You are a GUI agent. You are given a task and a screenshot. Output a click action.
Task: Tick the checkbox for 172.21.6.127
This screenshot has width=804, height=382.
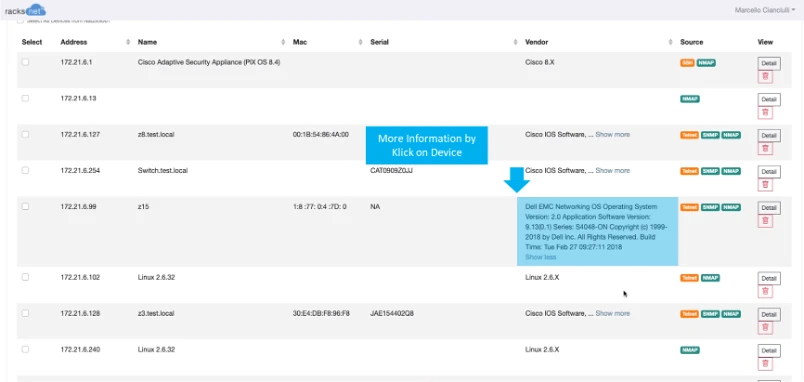click(x=25, y=134)
